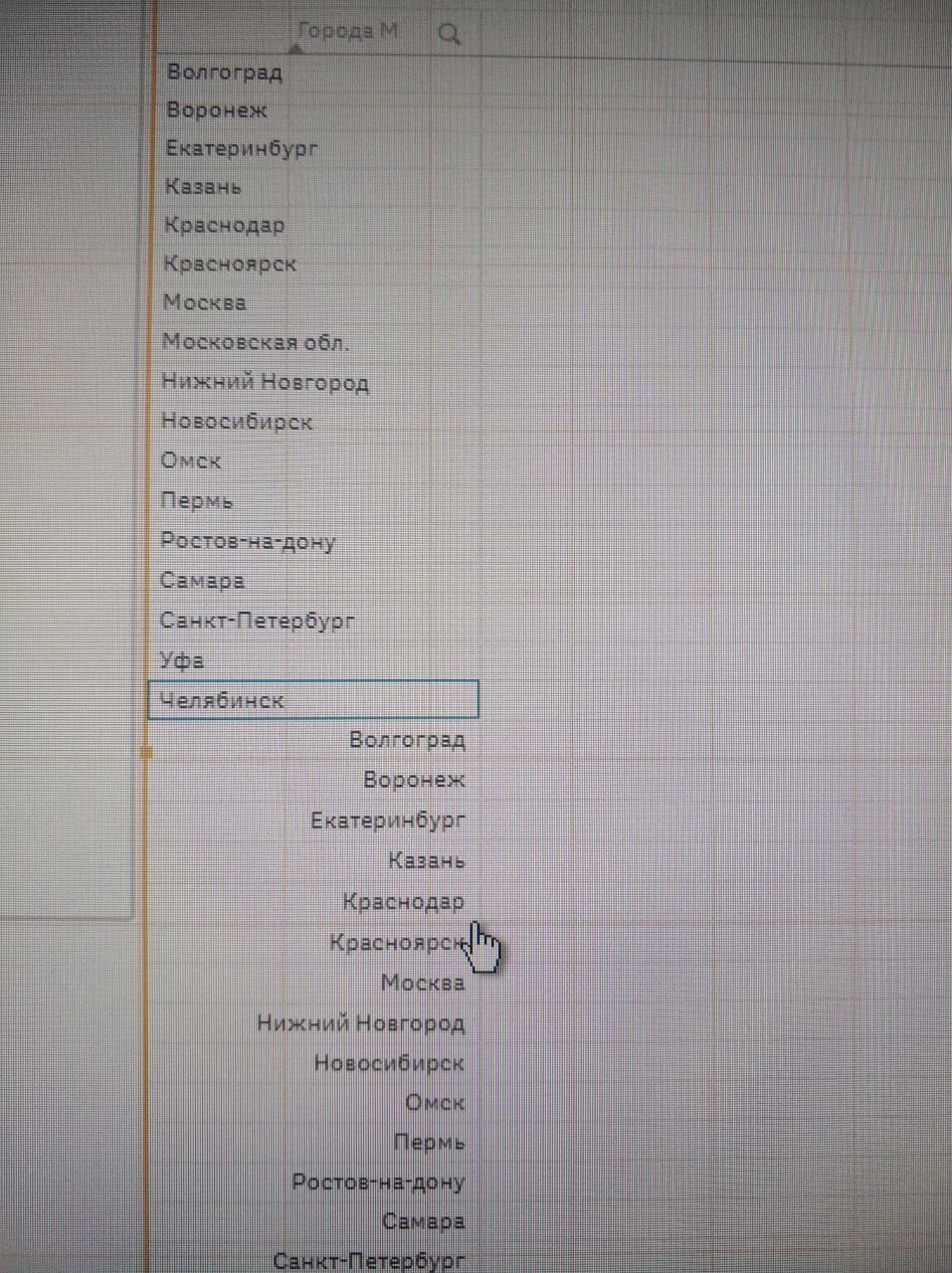Select right-aligned Москва in lower list
952x1273 pixels.
click(423, 983)
